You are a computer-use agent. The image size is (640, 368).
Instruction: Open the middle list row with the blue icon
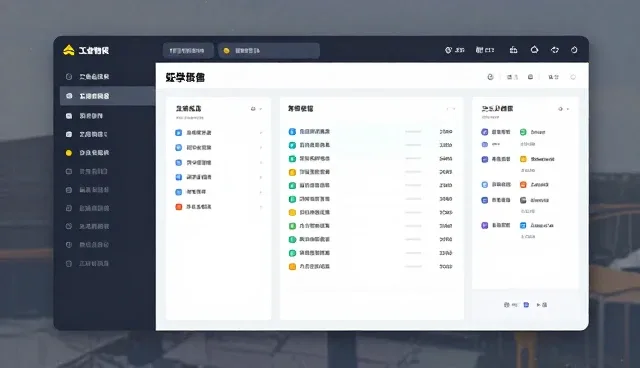tap(371, 131)
